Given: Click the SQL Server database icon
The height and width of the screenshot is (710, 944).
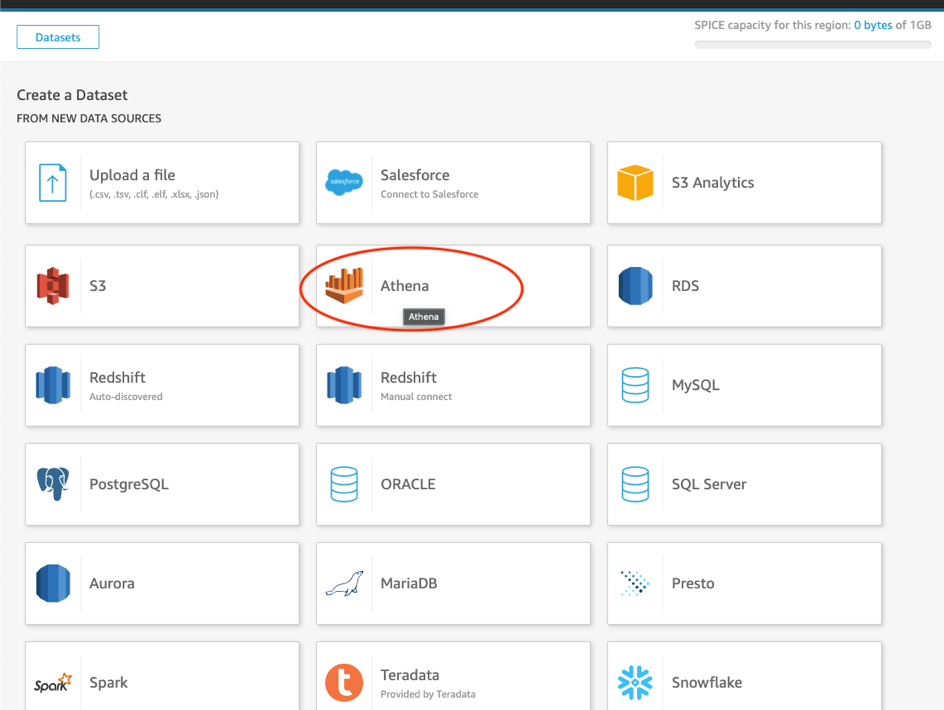Looking at the screenshot, I should (635, 484).
